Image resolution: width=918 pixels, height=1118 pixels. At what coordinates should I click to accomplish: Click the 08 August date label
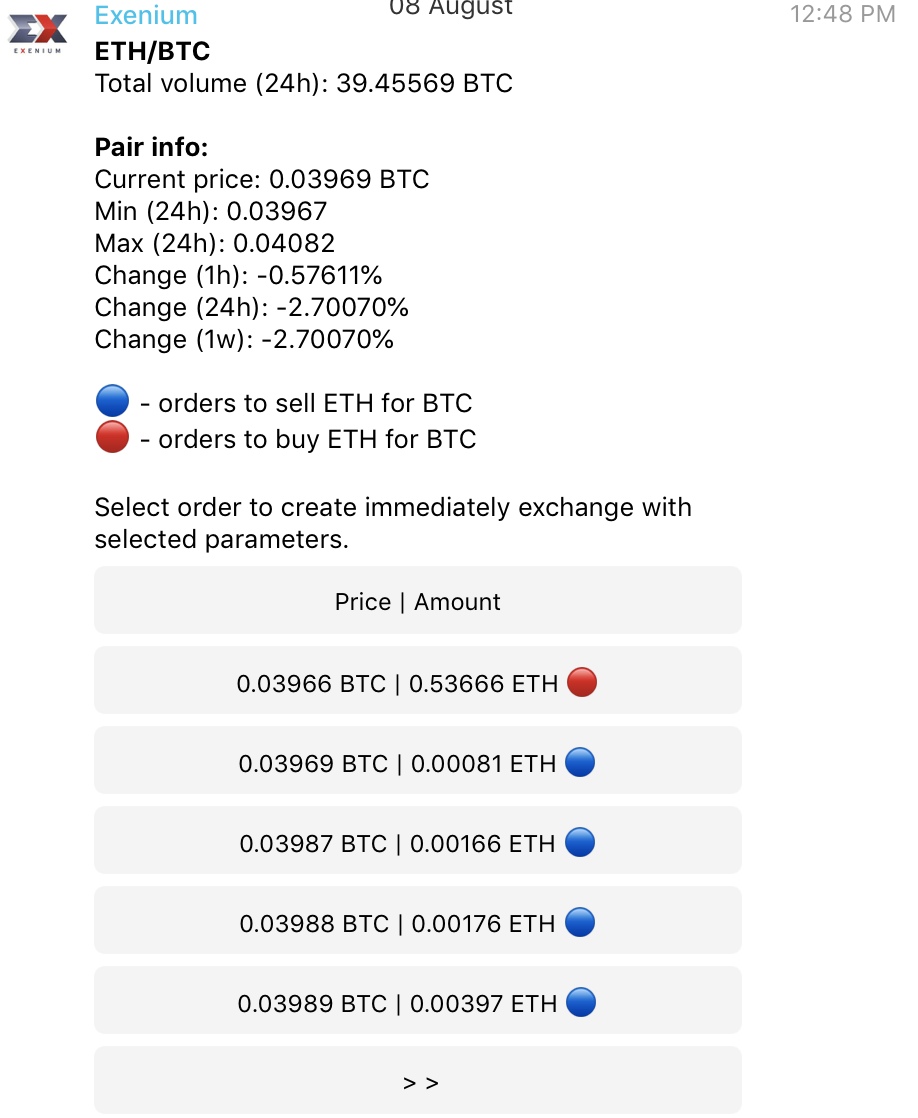[451, 8]
